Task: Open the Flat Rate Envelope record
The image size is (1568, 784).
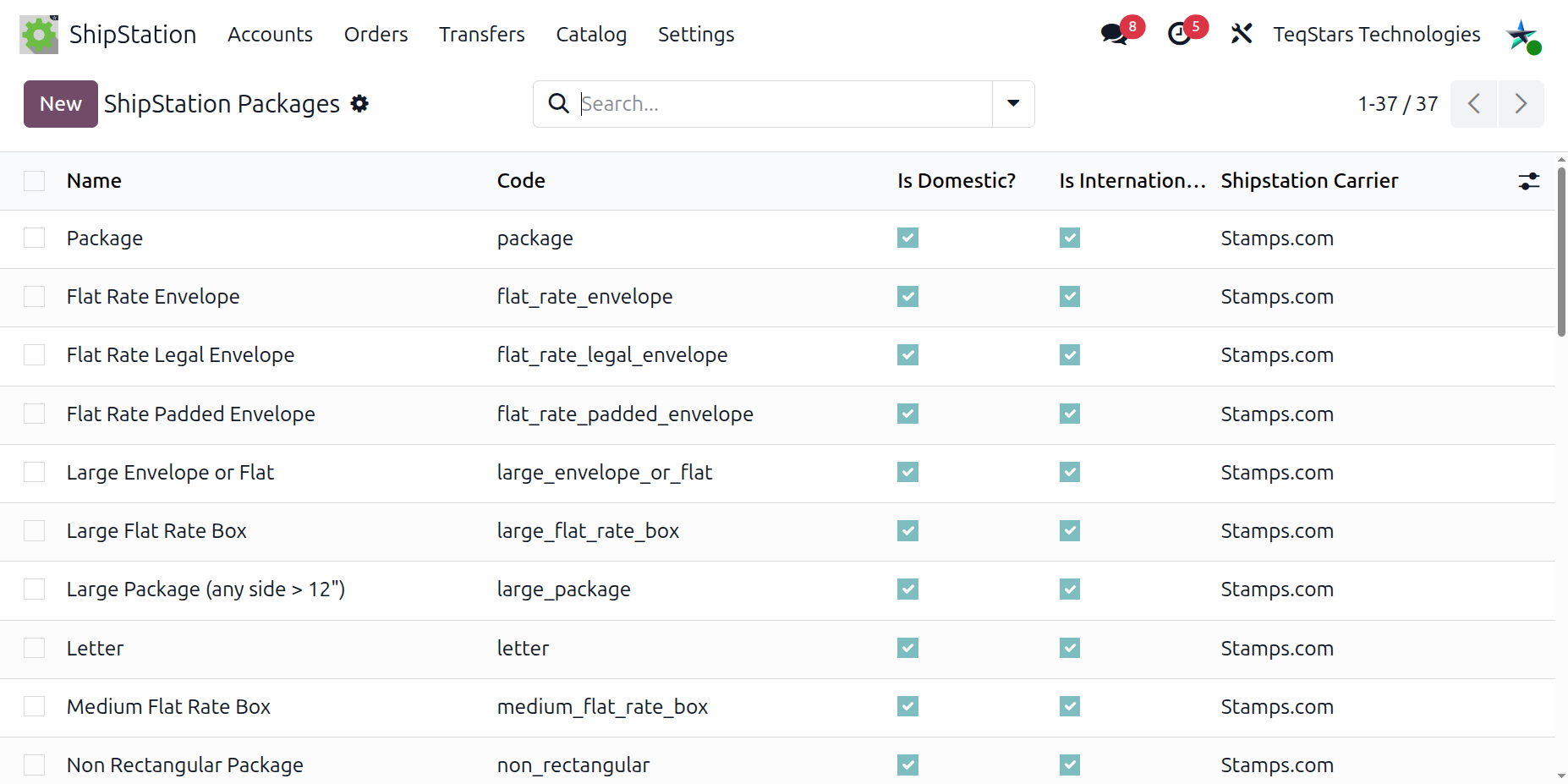Action: (x=153, y=297)
